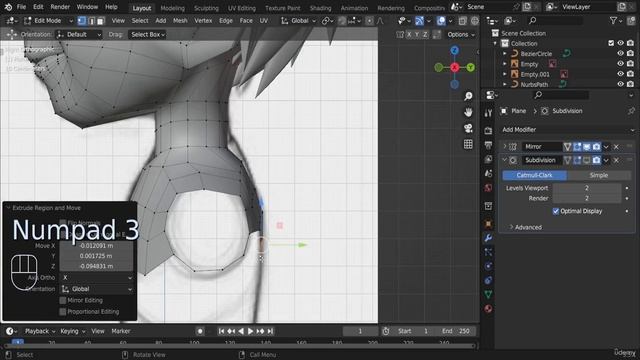Expand the Mirror modifier panel
The width and height of the screenshot is (640, 360).
tap(505, 147)
